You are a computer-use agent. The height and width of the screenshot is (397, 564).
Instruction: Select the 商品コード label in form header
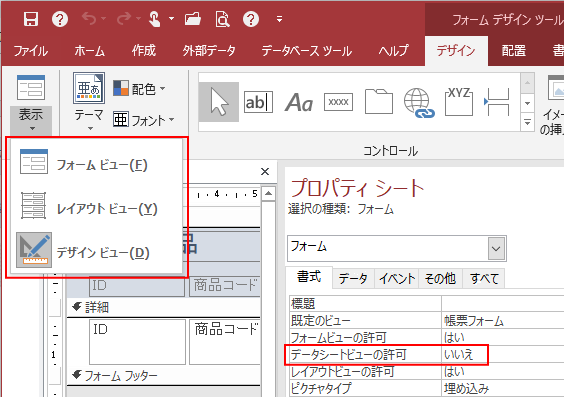[x=224, y=286]
